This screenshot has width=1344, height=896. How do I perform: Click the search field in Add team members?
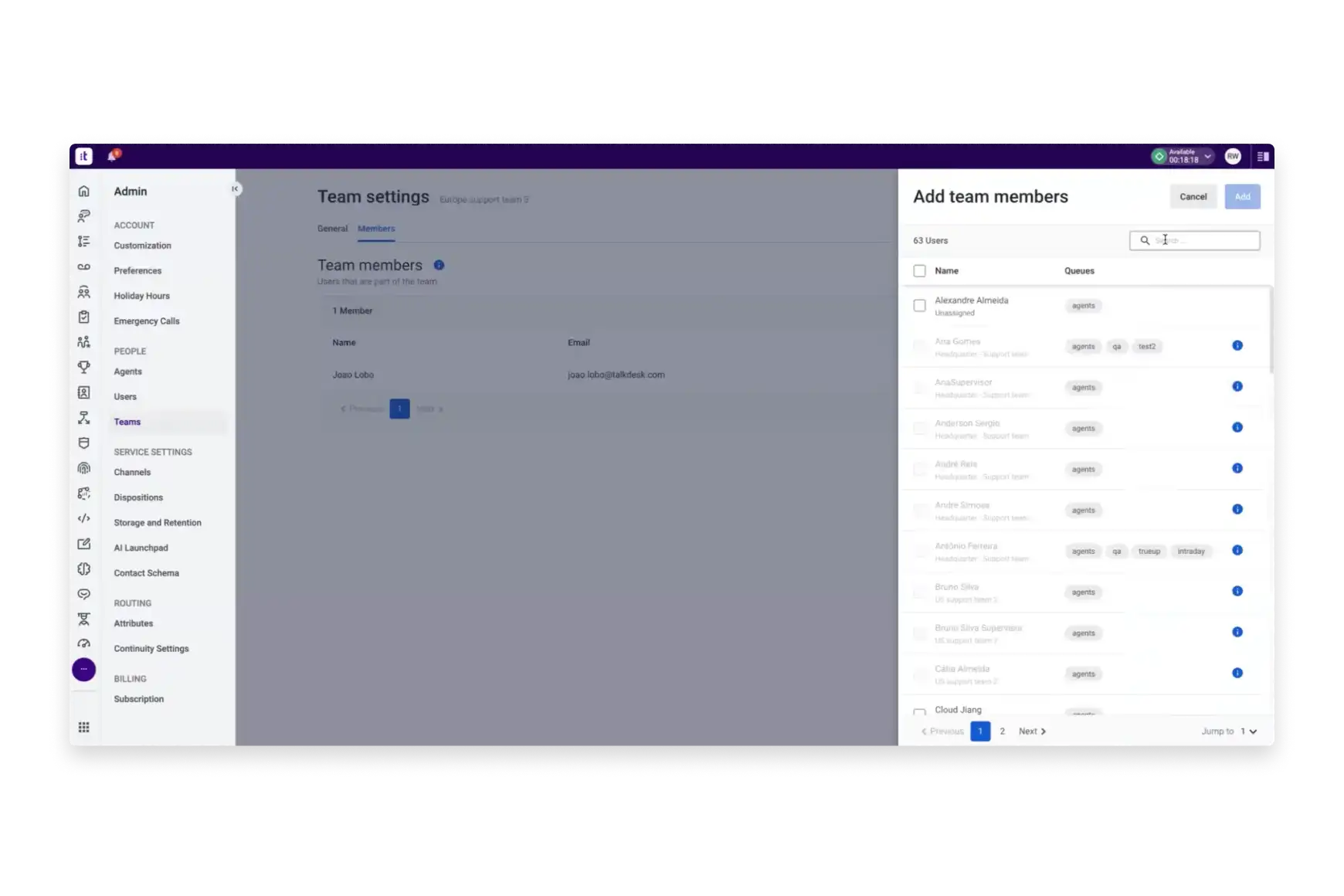(x=1195, y=240)
